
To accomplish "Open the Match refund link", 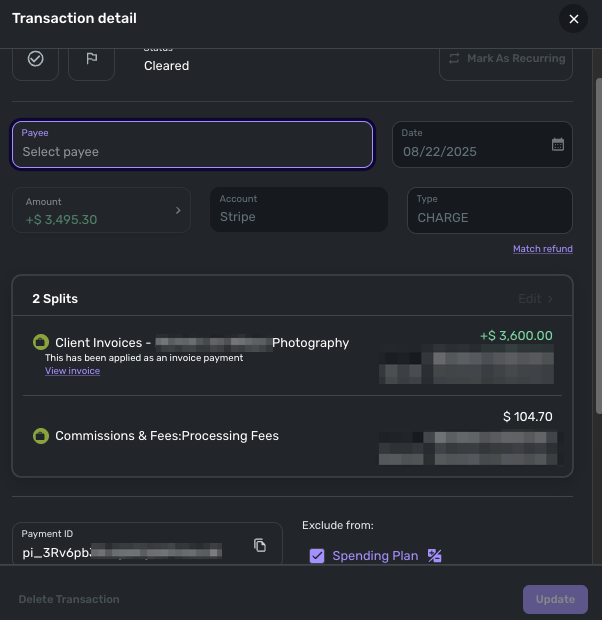I will click(542, 249).
